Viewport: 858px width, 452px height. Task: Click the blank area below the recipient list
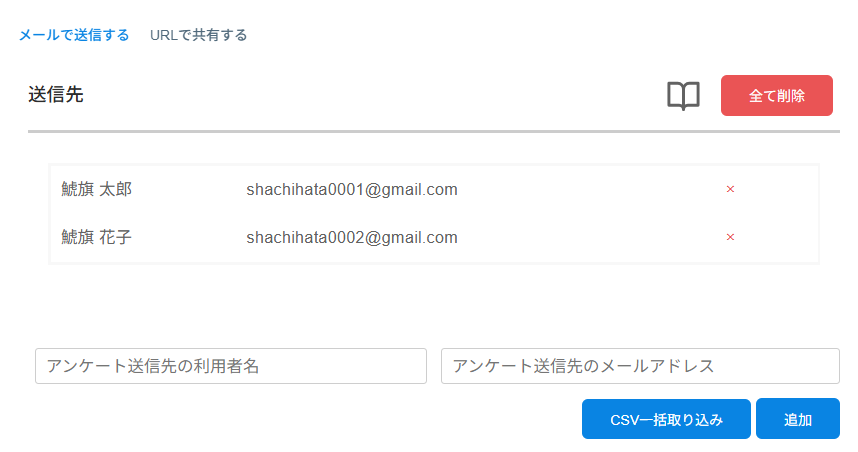434,305
